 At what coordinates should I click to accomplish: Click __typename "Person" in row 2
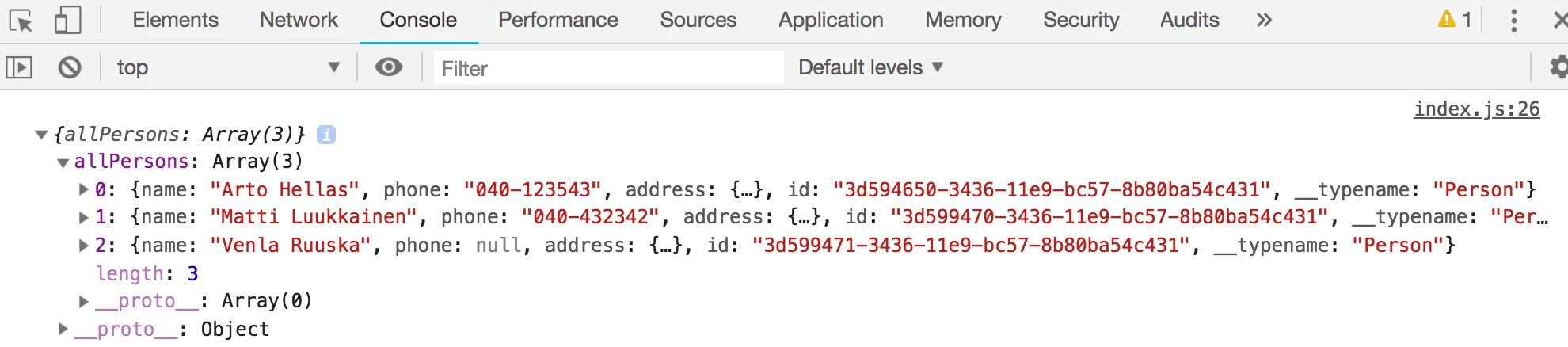[1398, 246]
